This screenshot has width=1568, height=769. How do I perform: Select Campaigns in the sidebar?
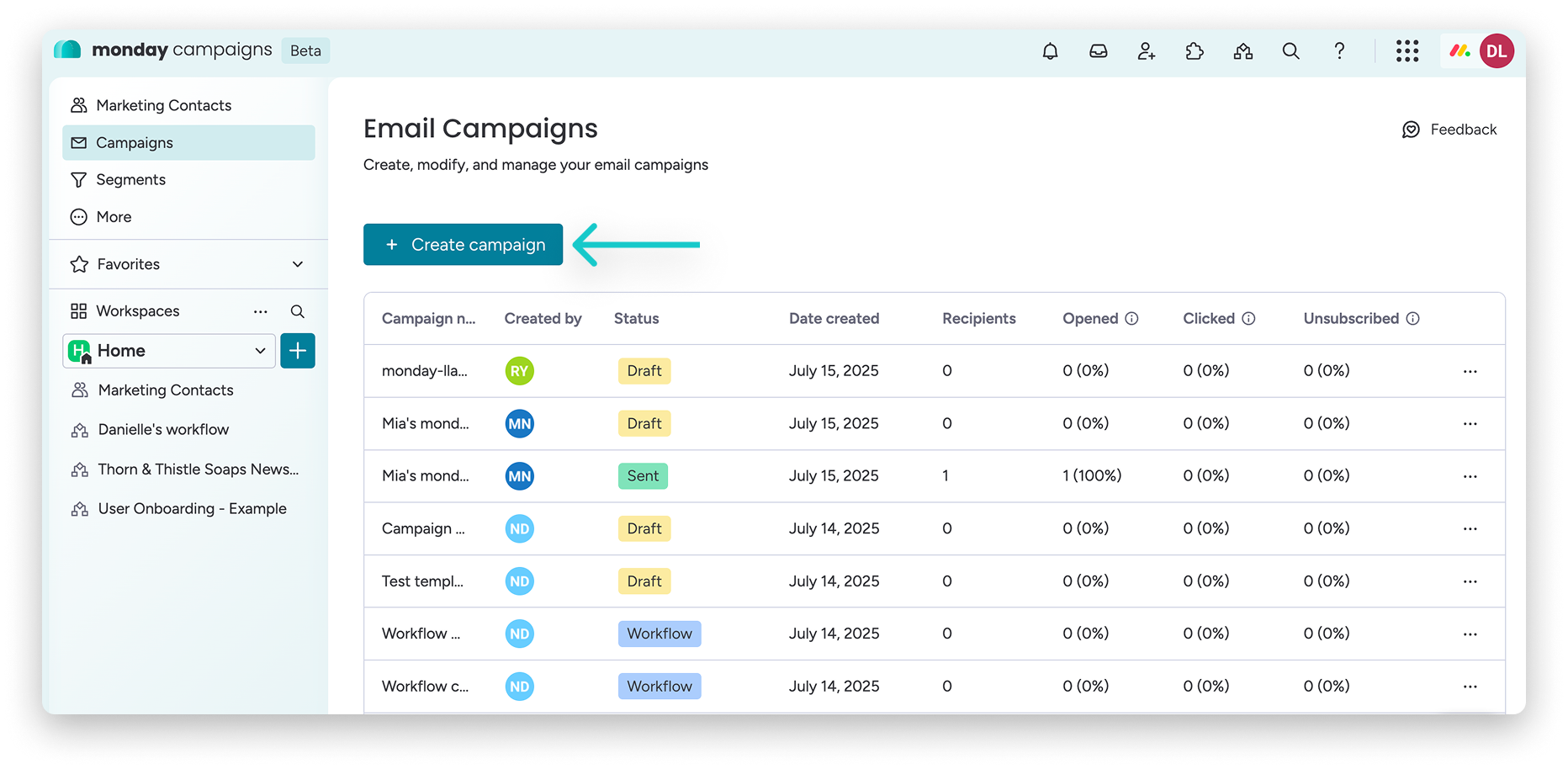(x=189, y=143)
